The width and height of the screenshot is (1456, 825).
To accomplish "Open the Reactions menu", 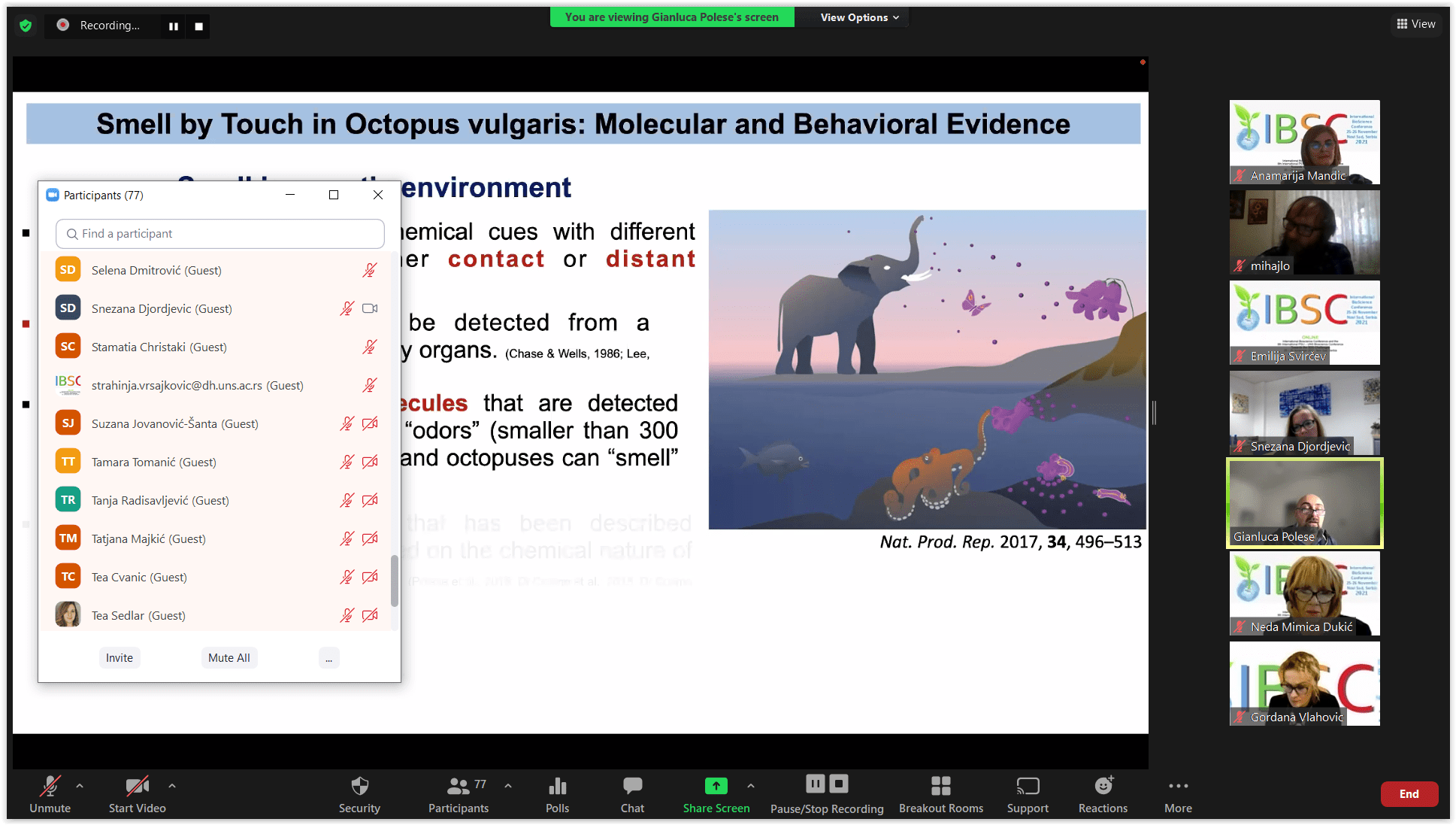I will 1103,795.
